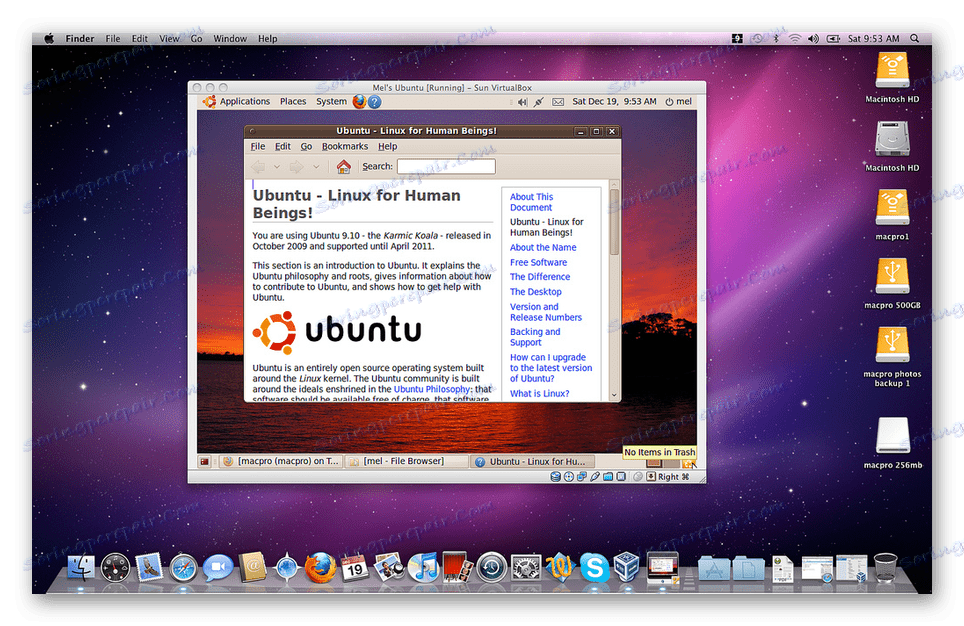This screenshot has width=964, height=626.
Task: Open the Finder menu in Mac menu bar
Action: (x=80, y=39)
